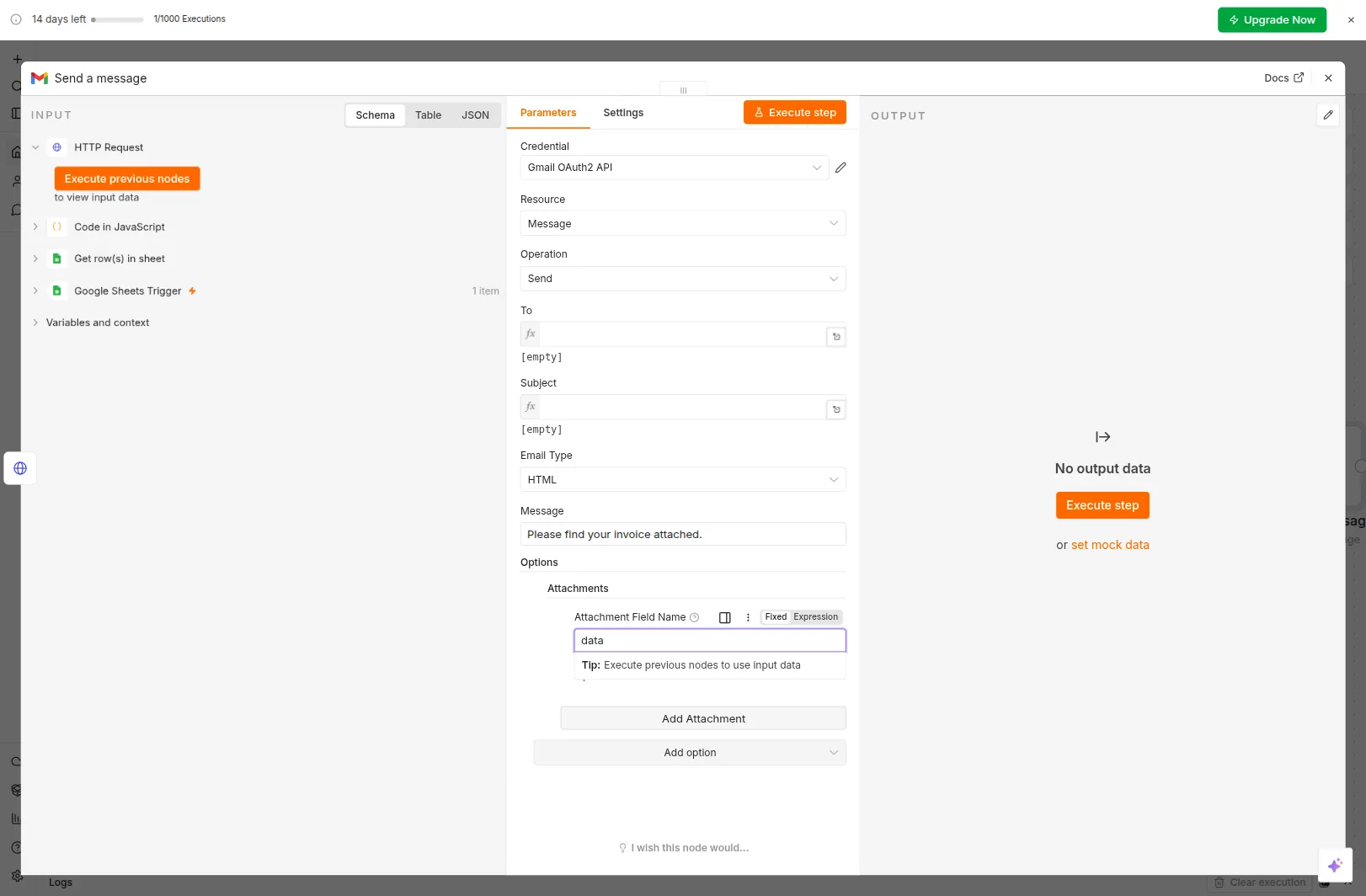Click Execute step in output panel
The height and width of the screenshot is (896, 1366).
[1102, 505]
